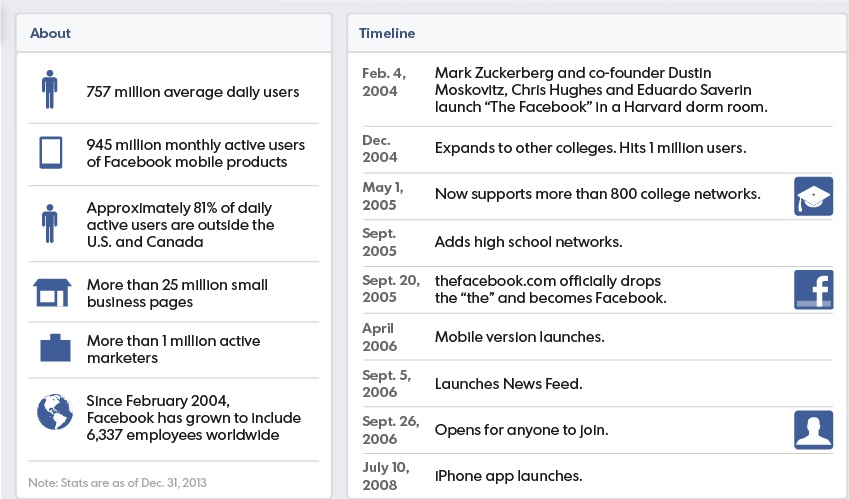Screen dimensions: 849x499
Task: Click 'Launches News Feed.' text
Action: [x=508, y=384]
